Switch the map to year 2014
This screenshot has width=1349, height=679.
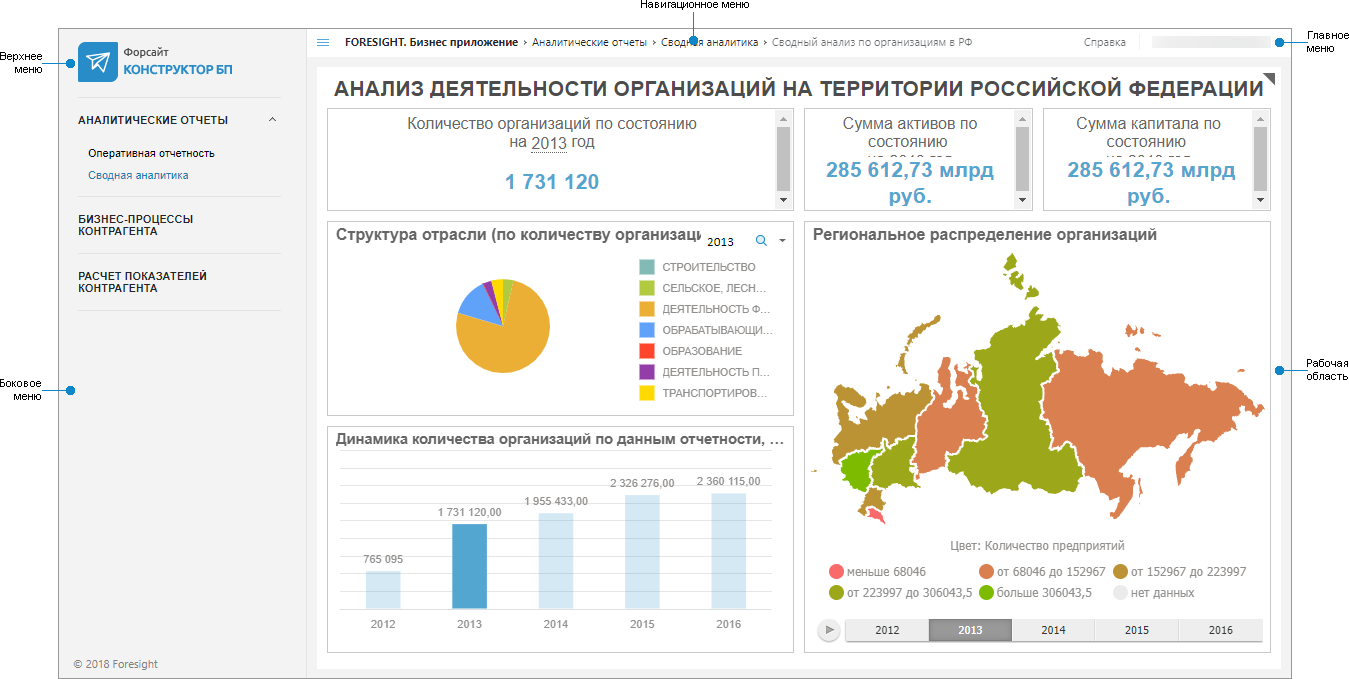click(x=1054, y=630)
